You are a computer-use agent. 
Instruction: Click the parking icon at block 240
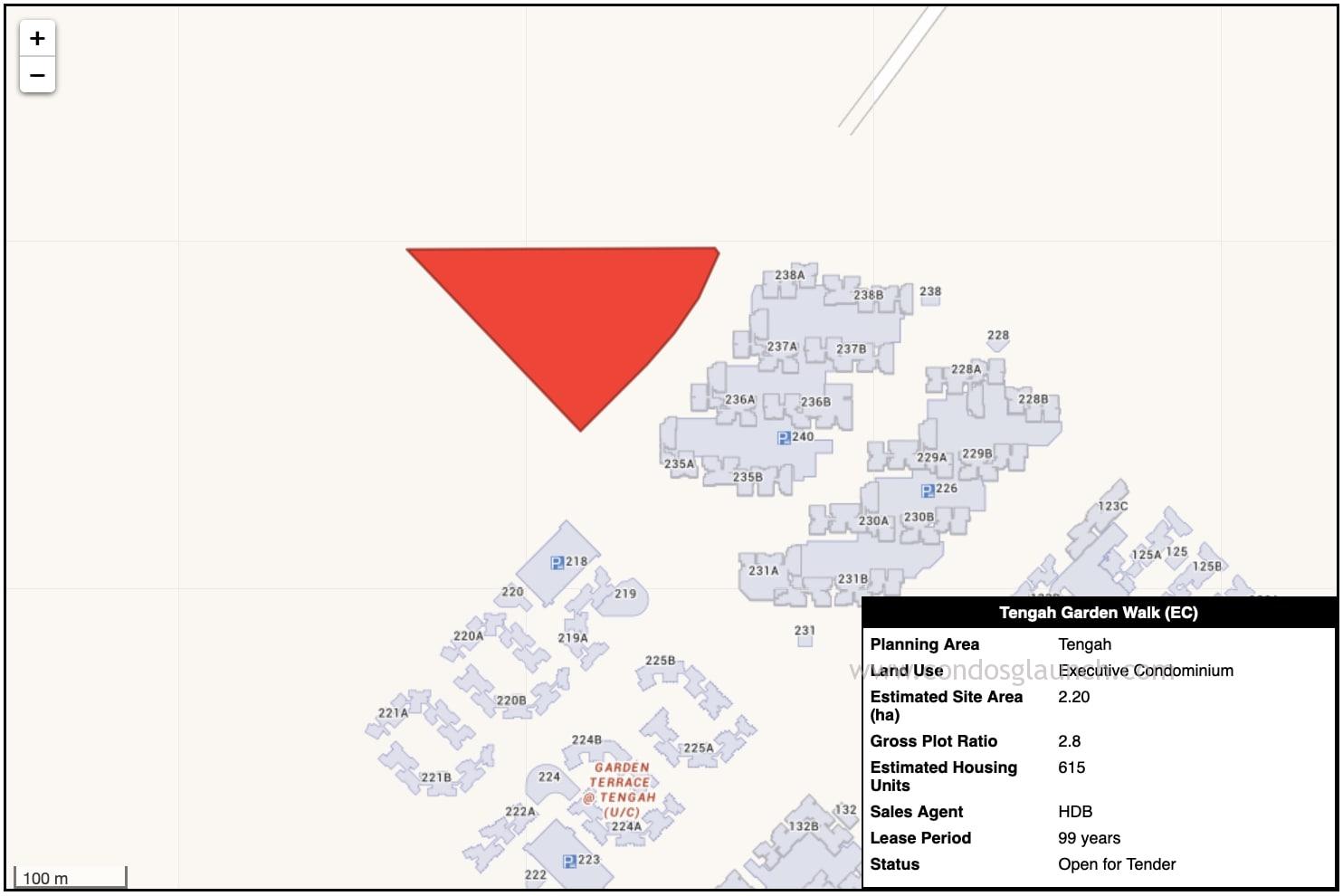[784, 438]
